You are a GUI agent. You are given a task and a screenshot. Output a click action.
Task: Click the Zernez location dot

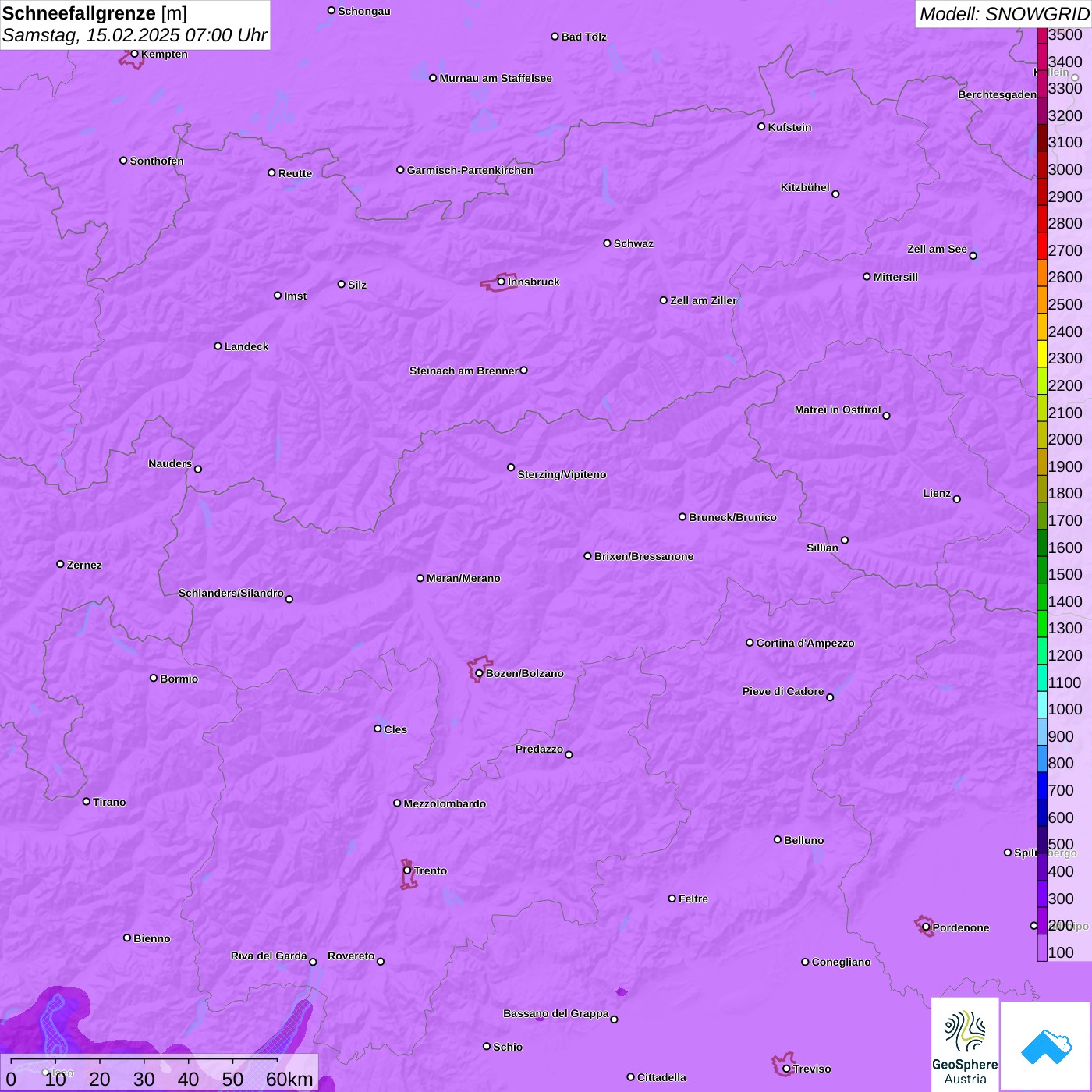pos(60,564)
